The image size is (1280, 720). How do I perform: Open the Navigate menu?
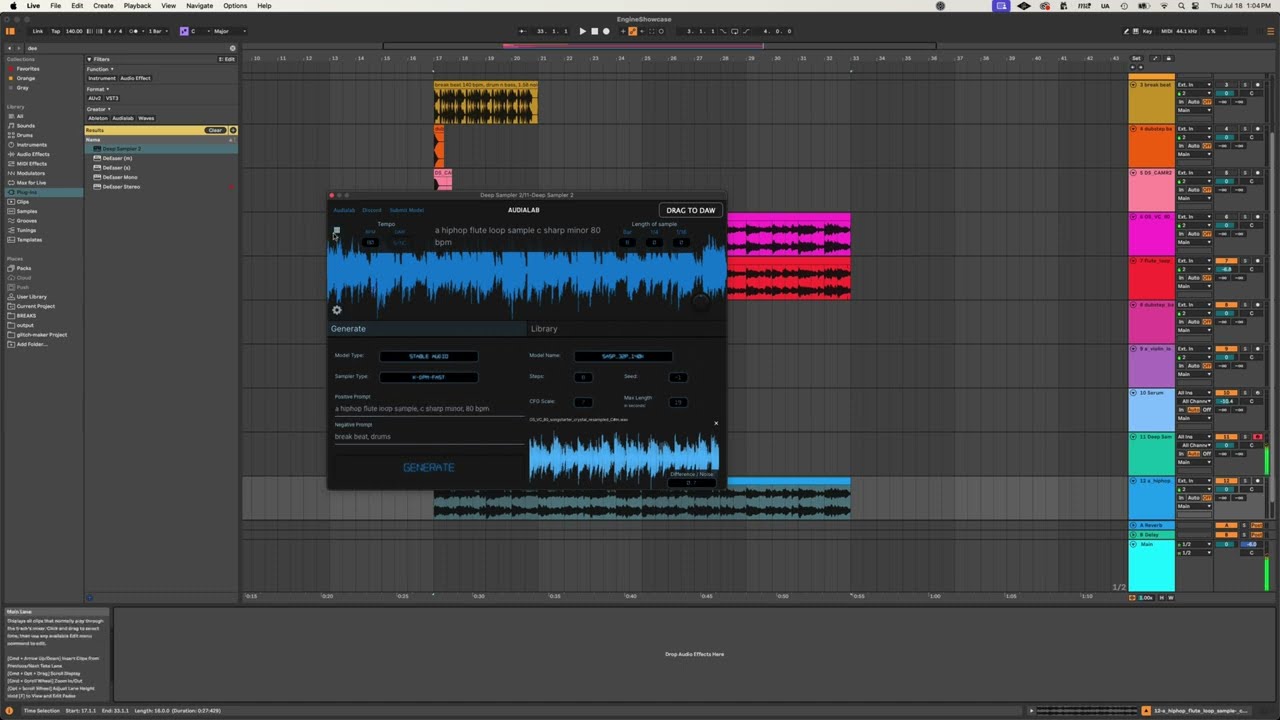click(199, 6)
